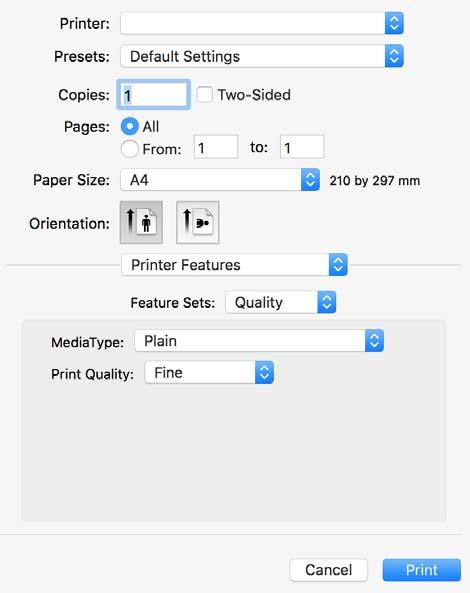This screenshot has width=470, height=593.
Task: Open the Printer Features section menu
Action: pyautogui.click(x=234, y=264)
